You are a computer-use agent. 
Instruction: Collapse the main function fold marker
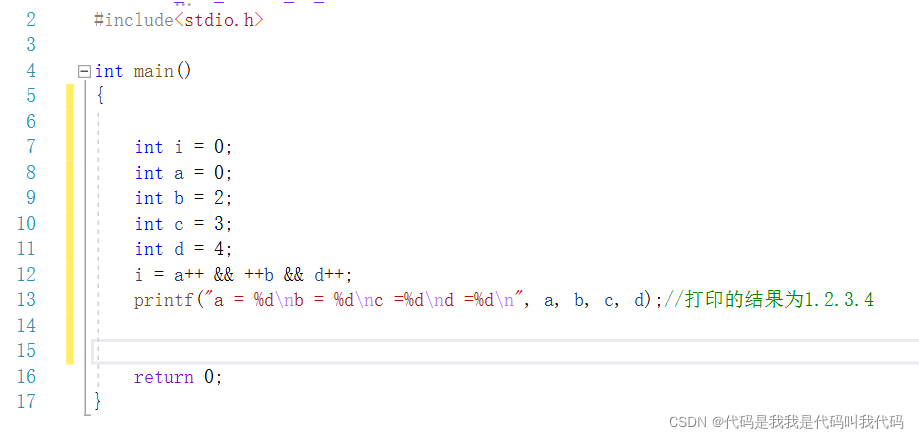[x=85, y=72]
